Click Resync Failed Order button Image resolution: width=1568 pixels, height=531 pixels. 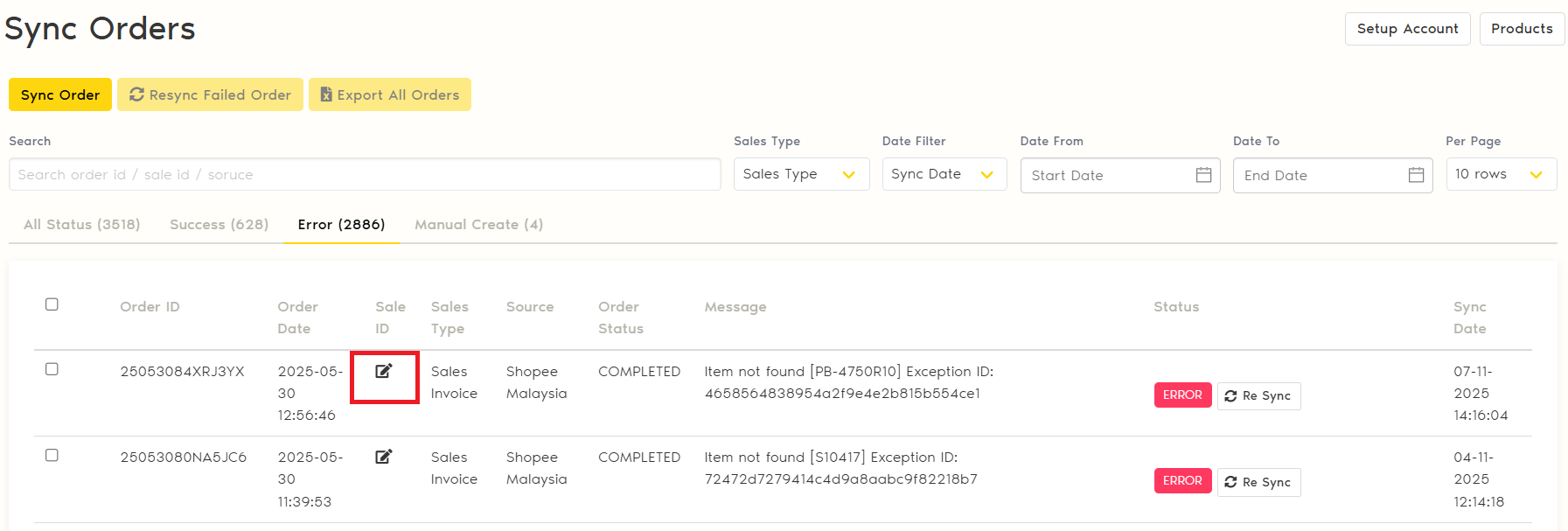210,94
